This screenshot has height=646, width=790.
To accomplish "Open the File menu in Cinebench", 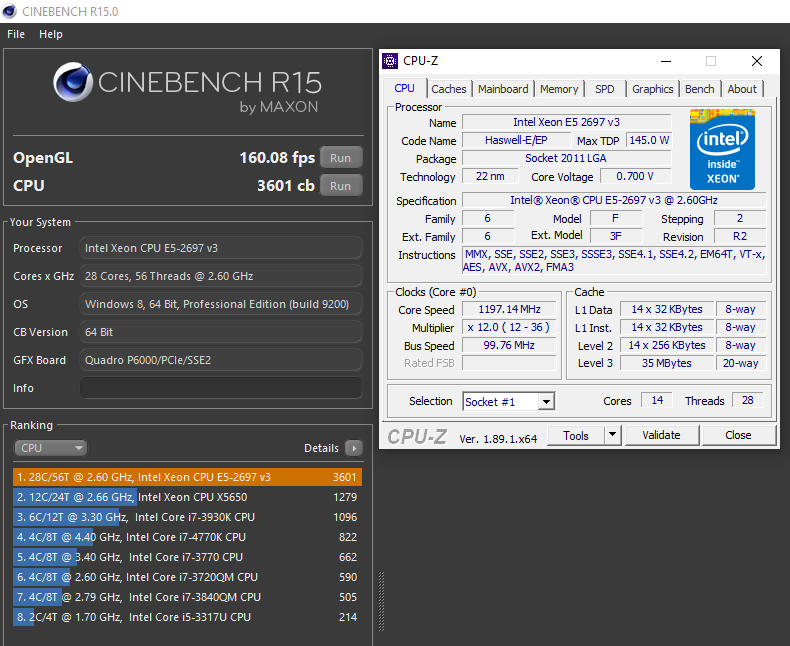I will [16, 34].
